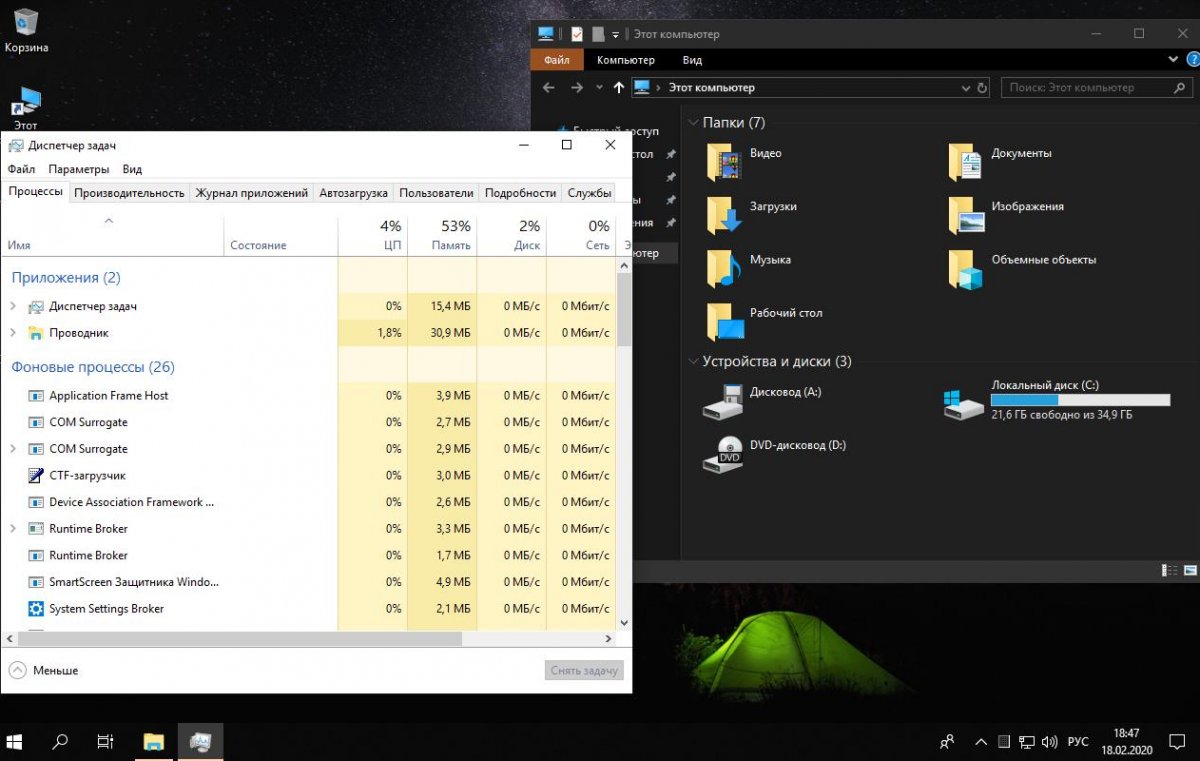Refresh the Этот компьютер address bar

[x=982, y=88]
